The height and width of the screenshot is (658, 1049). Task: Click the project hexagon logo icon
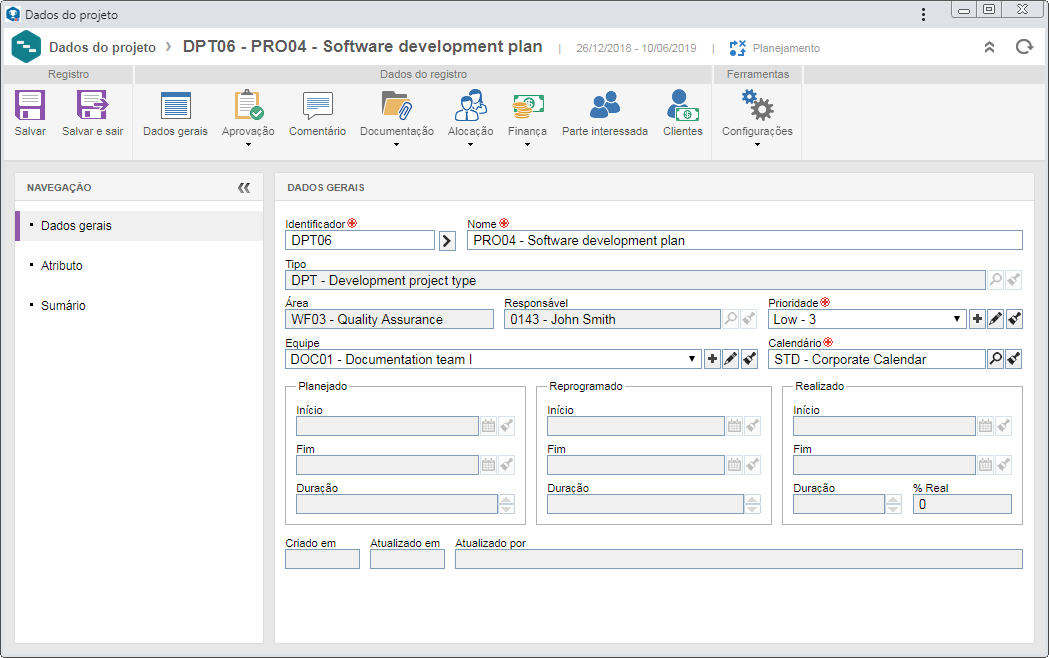pos(26,47)
